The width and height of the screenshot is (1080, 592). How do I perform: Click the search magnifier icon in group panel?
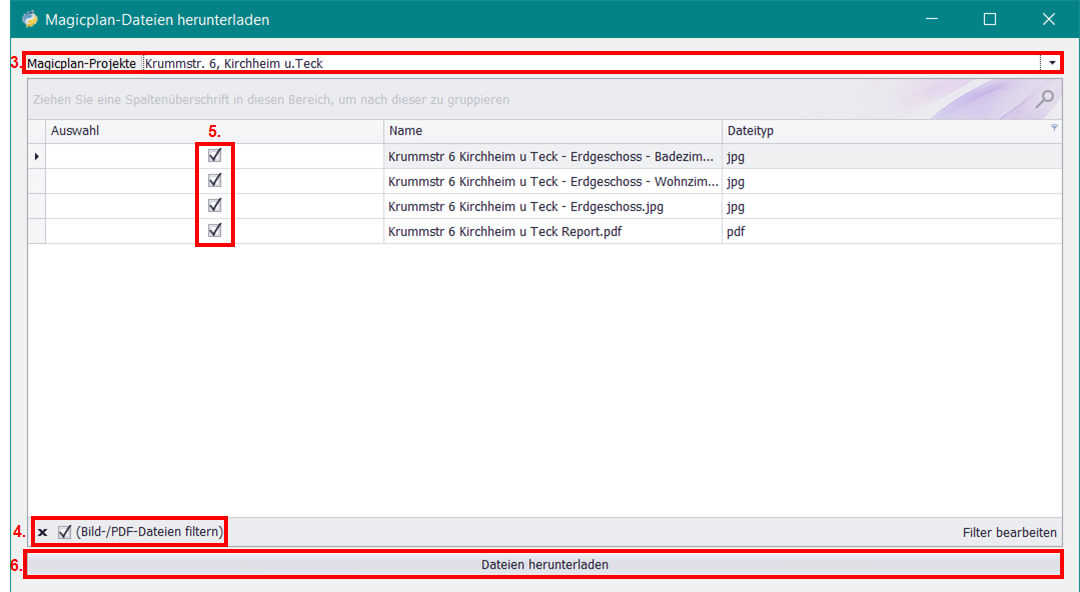click(x=1045, y=98)
